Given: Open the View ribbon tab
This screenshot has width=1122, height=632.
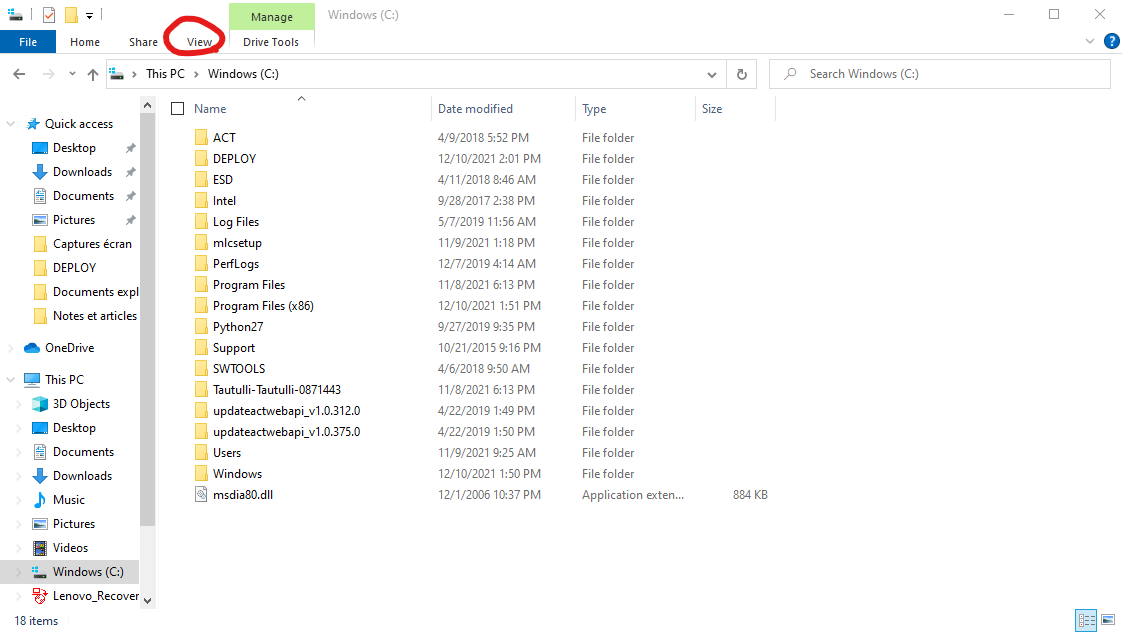Looking at the screenshot, I should pyautogui.click(x=200, y=42).
